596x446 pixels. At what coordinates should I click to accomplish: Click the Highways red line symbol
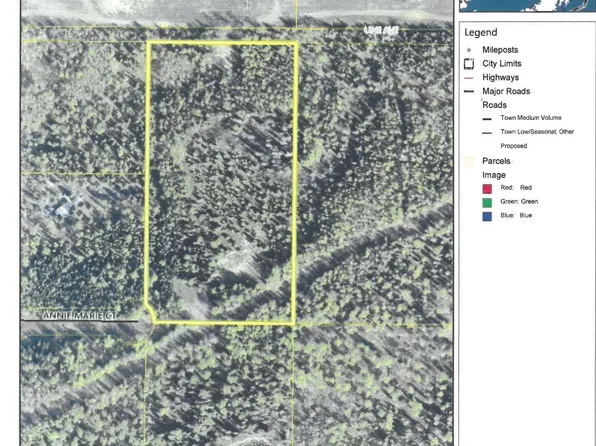pos(469,78)
